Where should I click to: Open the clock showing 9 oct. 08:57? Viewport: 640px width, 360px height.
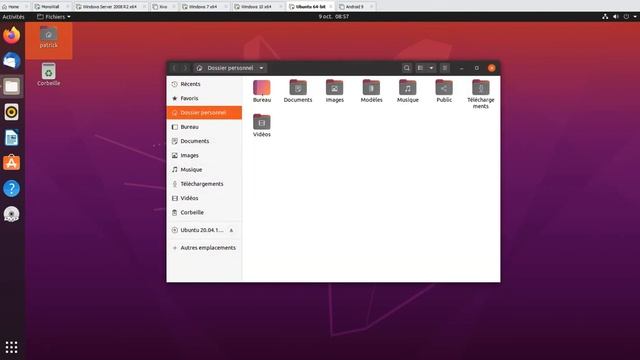(x=333, y=17)
